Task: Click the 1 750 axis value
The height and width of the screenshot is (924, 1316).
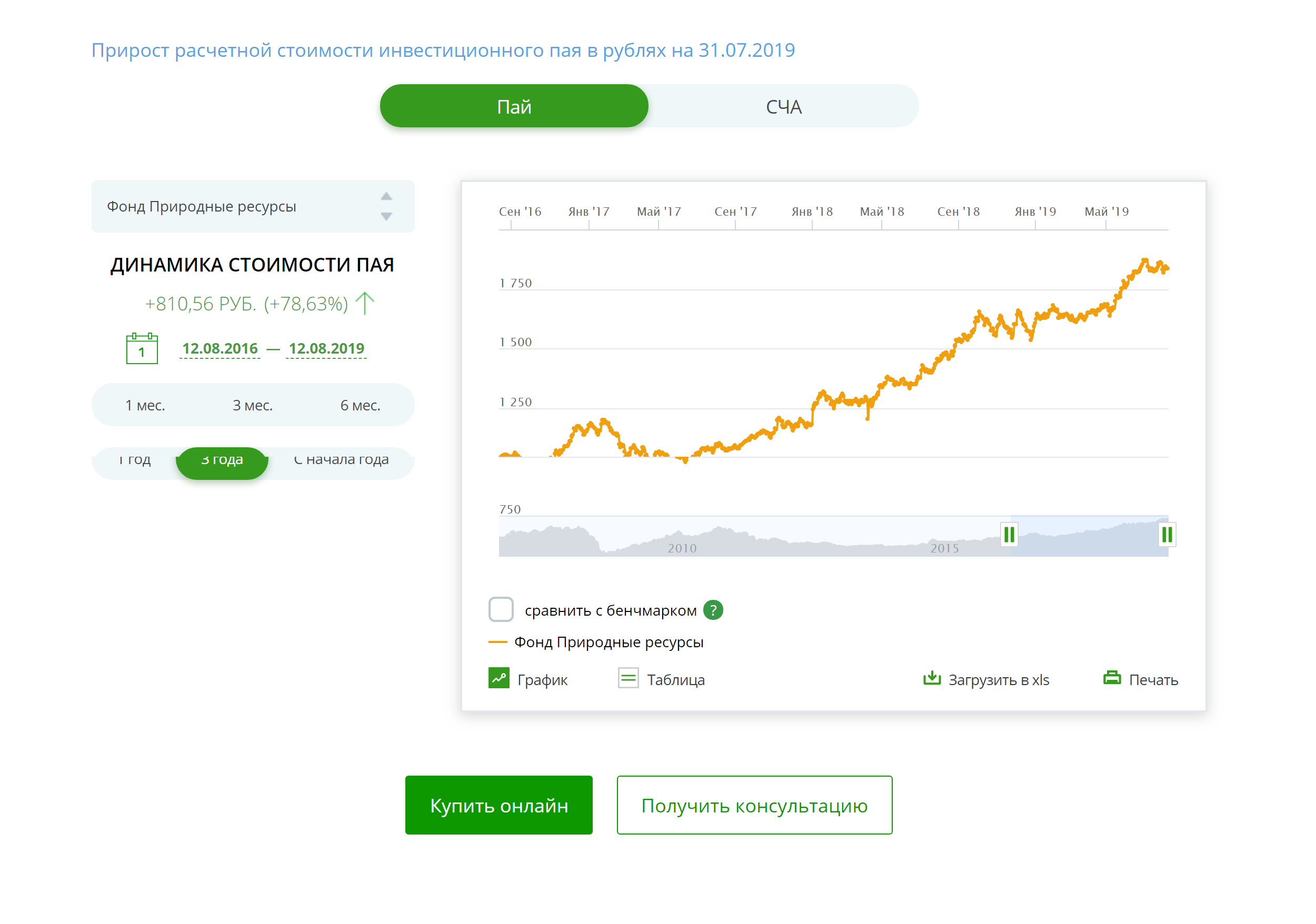Action: [x=515, y=283]
